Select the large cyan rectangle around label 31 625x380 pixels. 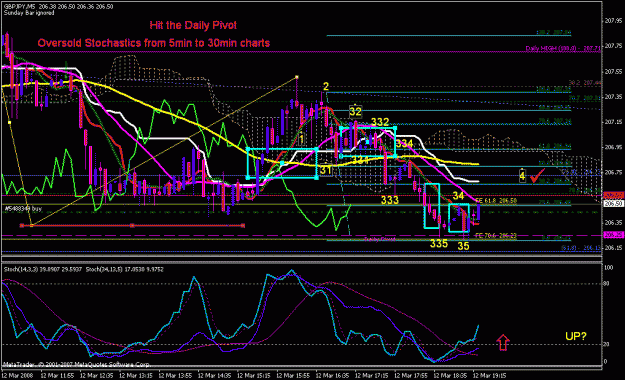pyautogui.click(x=282, y=163)
